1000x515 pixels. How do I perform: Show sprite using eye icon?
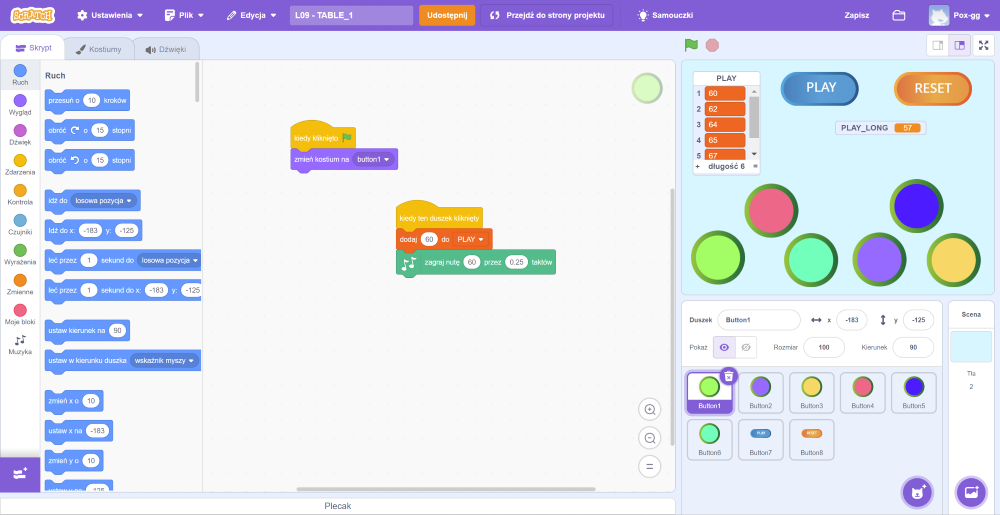[724, 347]
